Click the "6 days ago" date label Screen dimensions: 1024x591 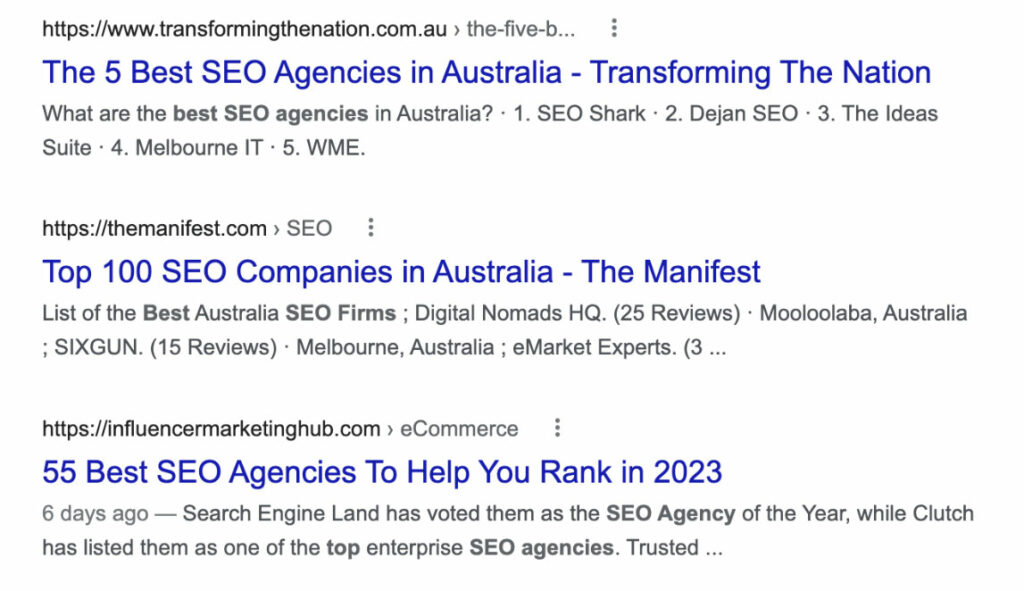pyautogui.click(x=95, y=514)
